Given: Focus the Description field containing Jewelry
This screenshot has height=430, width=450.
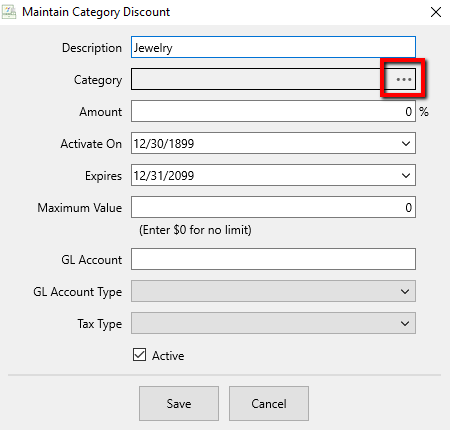Looking at the screenshot, I should click(x=273, y=47).
